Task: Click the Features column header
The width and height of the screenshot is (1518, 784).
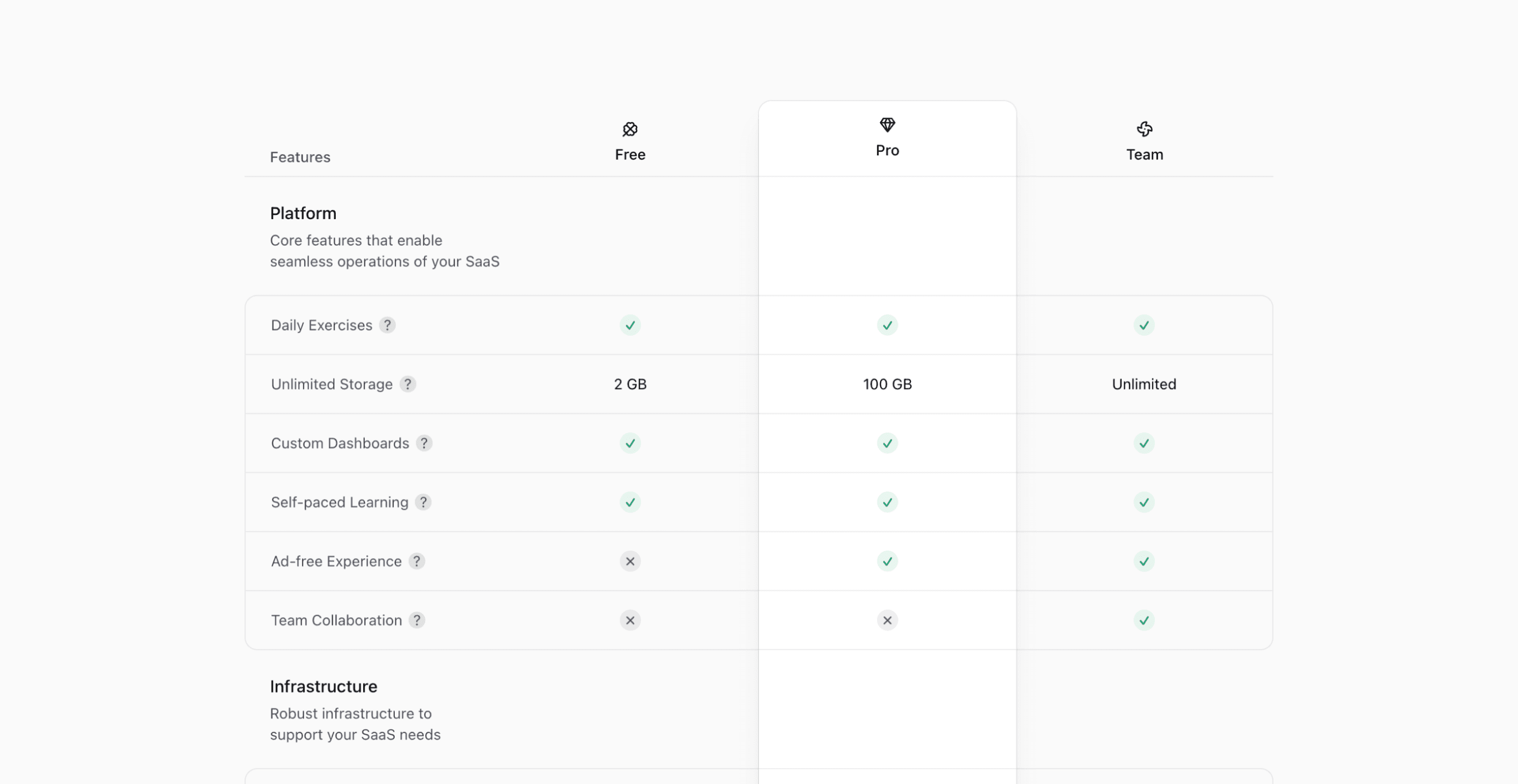Action: tap(300, 157)
